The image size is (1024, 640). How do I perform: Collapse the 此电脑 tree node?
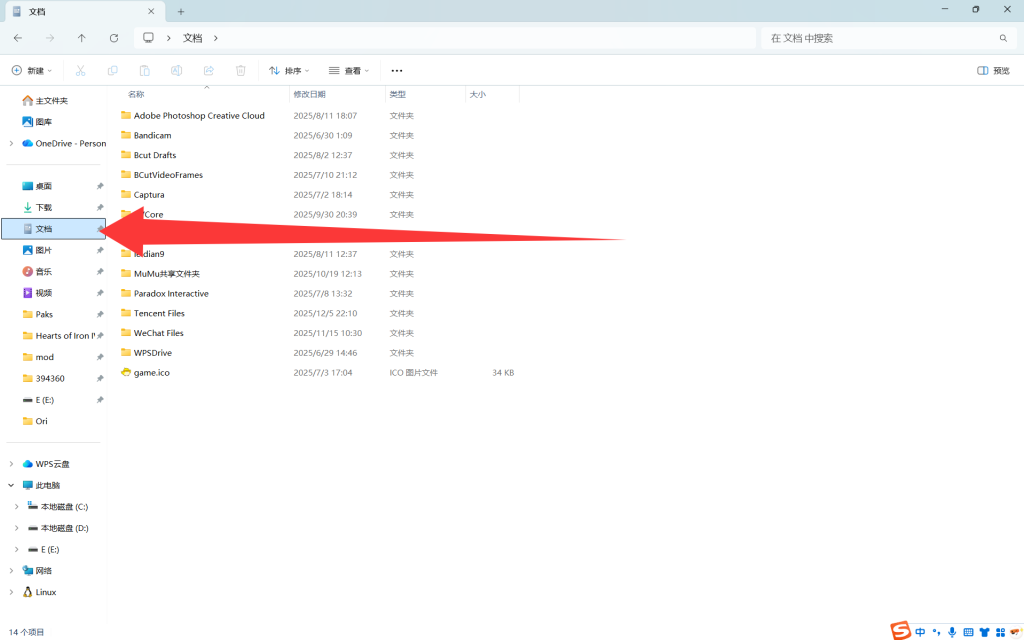11,485
